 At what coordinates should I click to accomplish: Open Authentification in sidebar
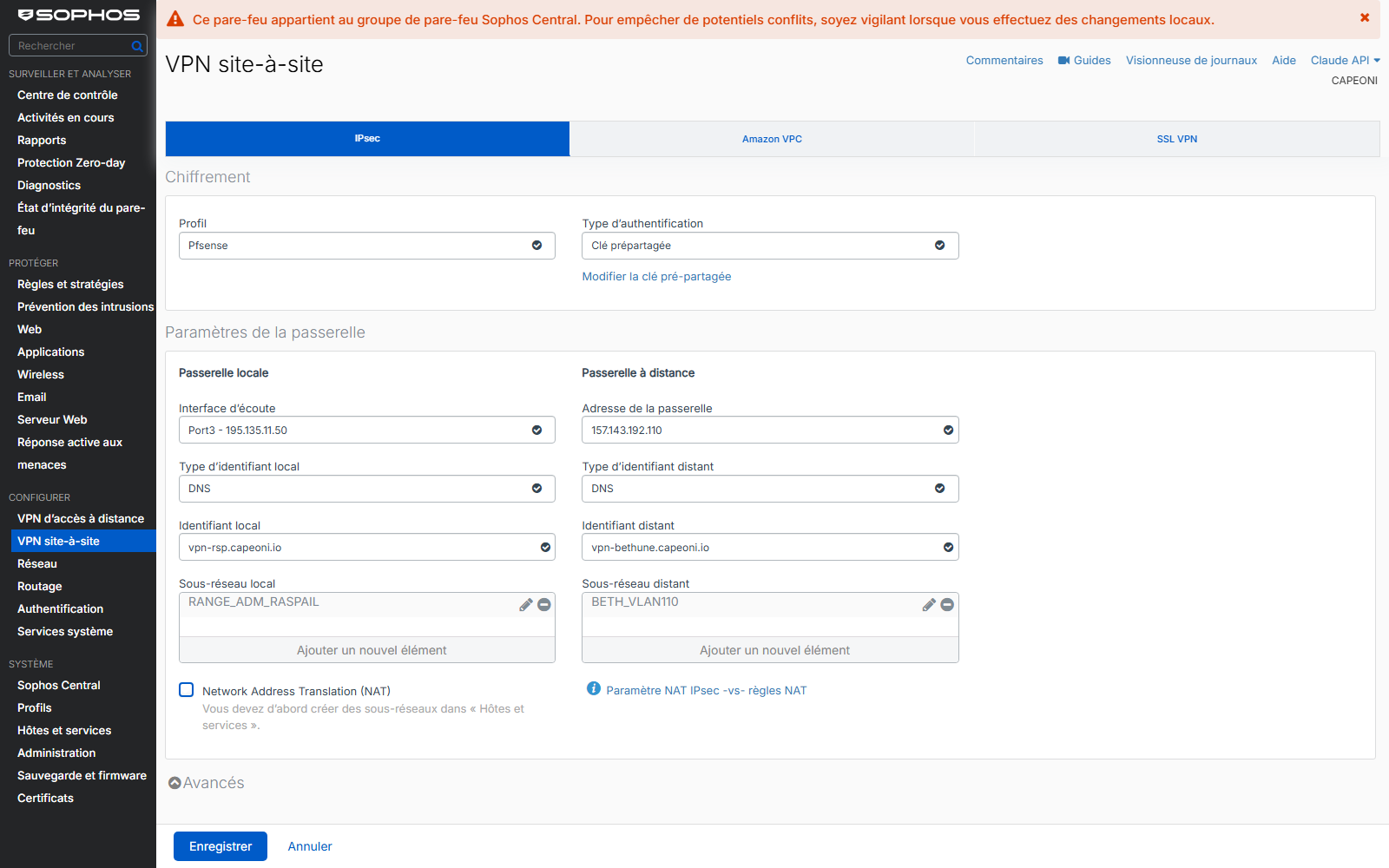(60, 609)
